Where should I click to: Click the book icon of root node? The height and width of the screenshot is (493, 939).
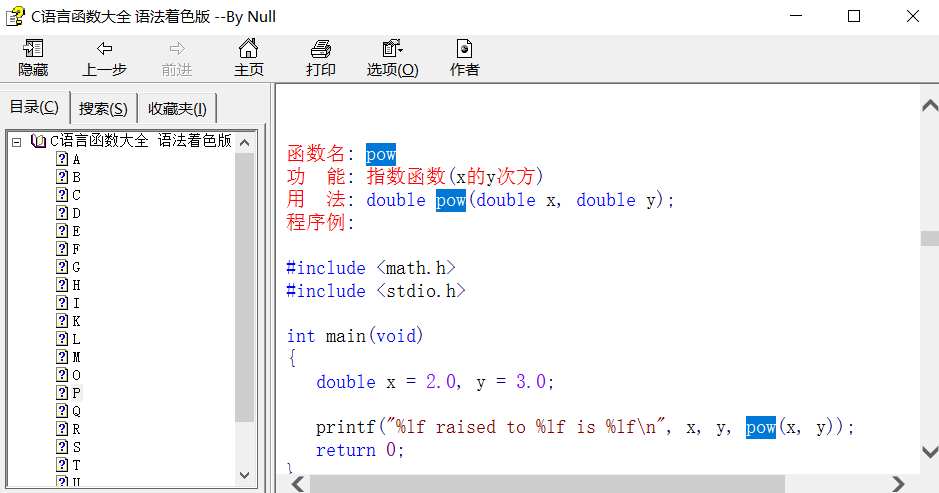38,141
